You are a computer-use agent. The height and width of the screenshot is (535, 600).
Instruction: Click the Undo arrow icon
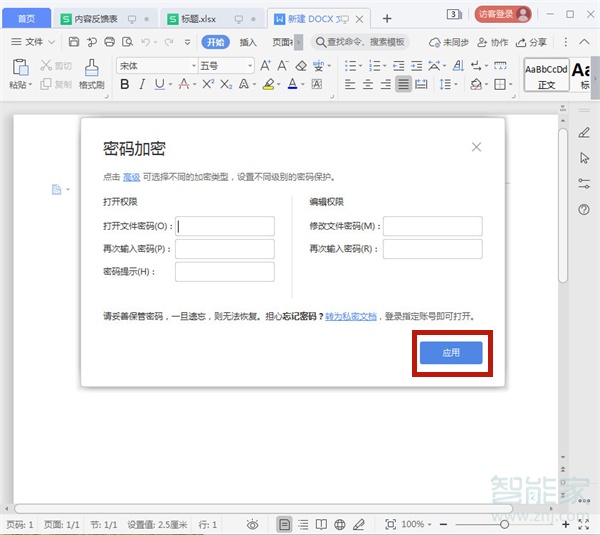pos(145,42)
